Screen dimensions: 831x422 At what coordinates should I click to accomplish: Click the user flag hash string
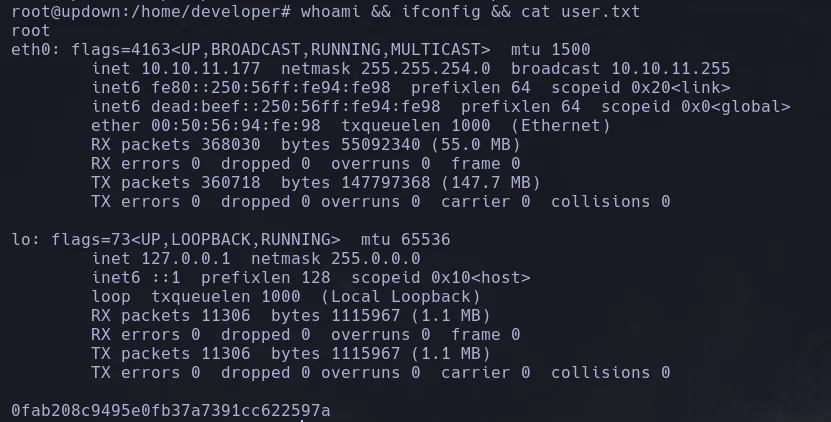(171, 410)
